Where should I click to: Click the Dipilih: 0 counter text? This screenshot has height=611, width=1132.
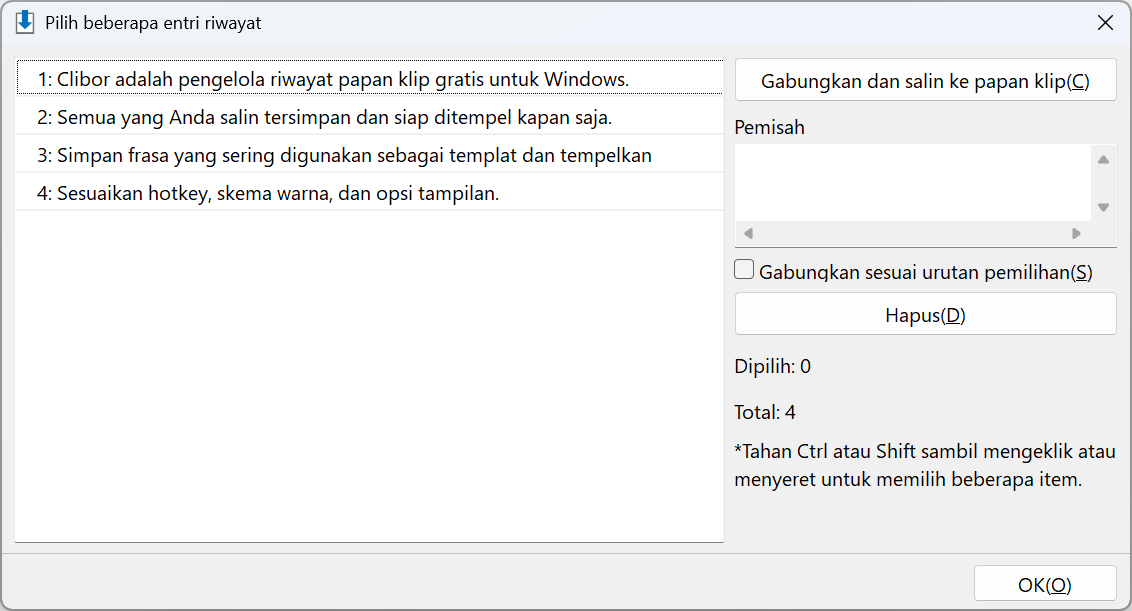(772, 366)
